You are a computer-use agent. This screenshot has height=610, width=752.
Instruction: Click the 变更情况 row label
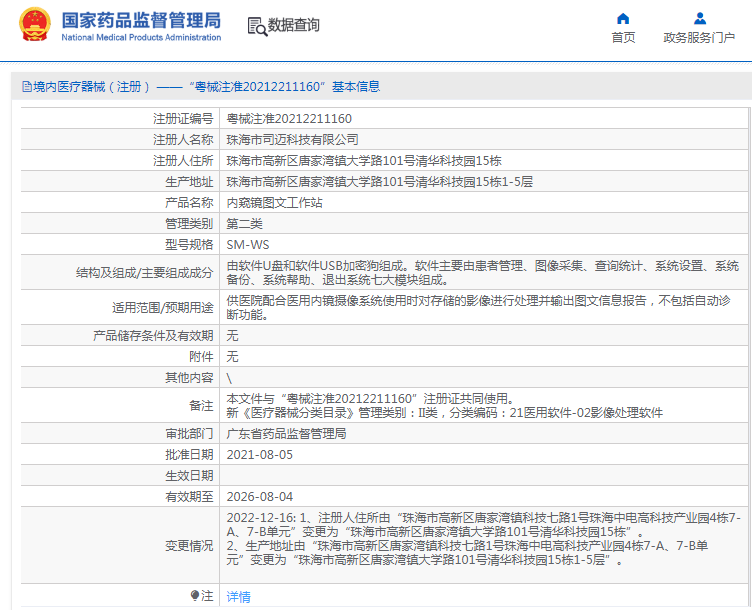coord(189,546)
